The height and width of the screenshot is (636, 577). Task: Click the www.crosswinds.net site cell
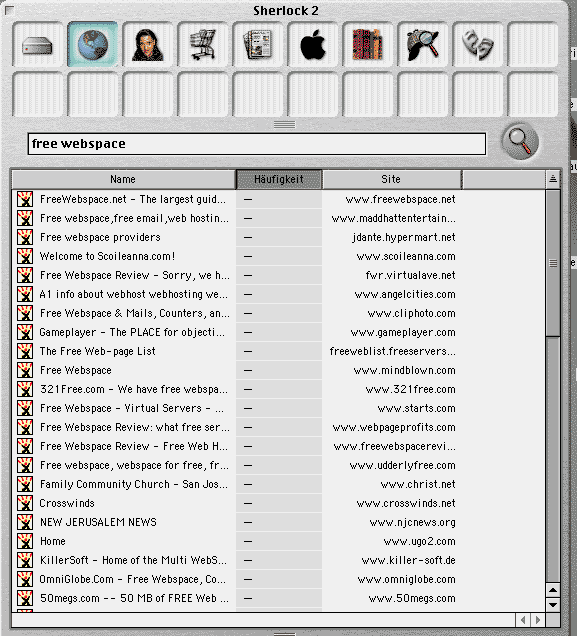point(406,503)
